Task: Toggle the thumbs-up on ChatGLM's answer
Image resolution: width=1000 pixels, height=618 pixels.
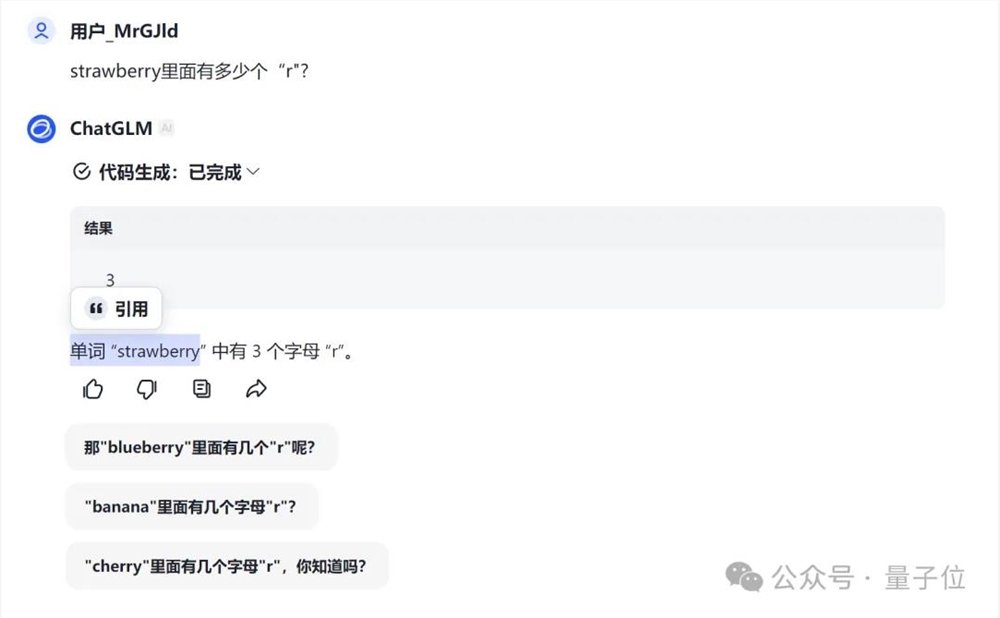Action: tap(92, 389)
